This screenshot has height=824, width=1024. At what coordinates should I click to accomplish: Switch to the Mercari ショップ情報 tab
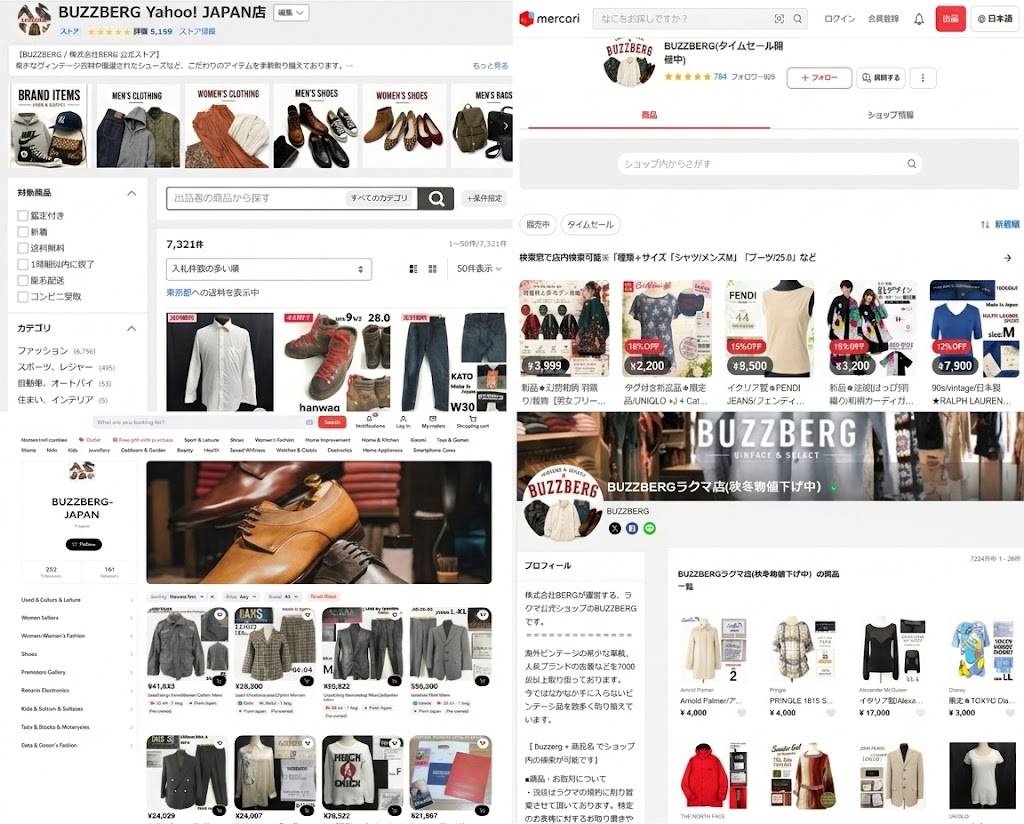coord(890,115)
